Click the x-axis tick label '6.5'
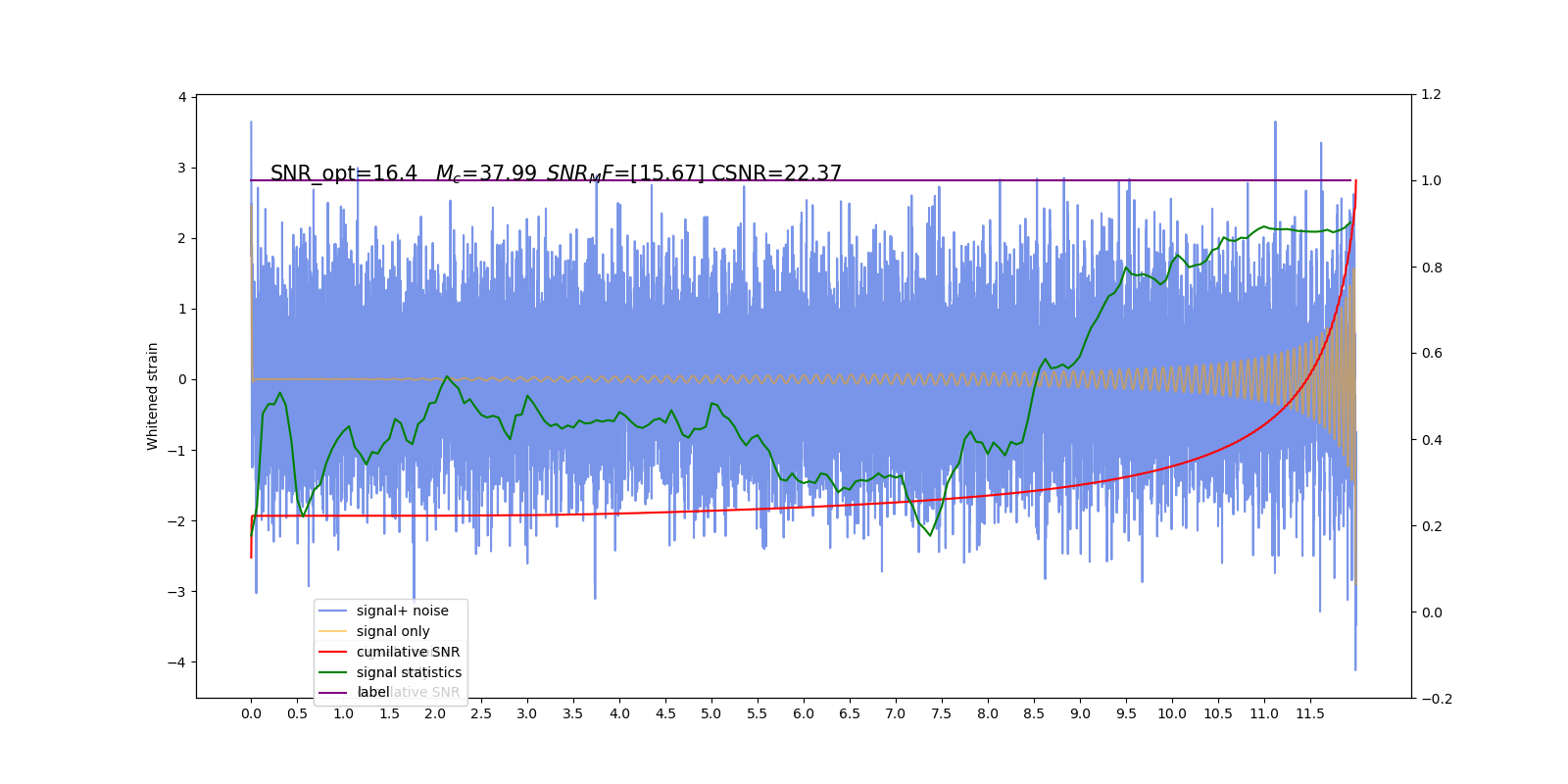The height and width of the screenshot is (784, 1568). (850, 713)
